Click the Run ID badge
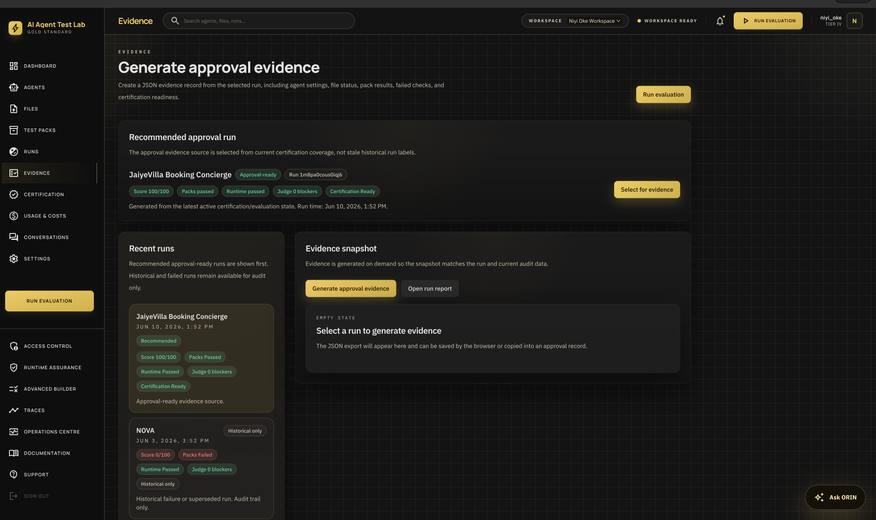 pyautogui.click(x=316, y=175)
